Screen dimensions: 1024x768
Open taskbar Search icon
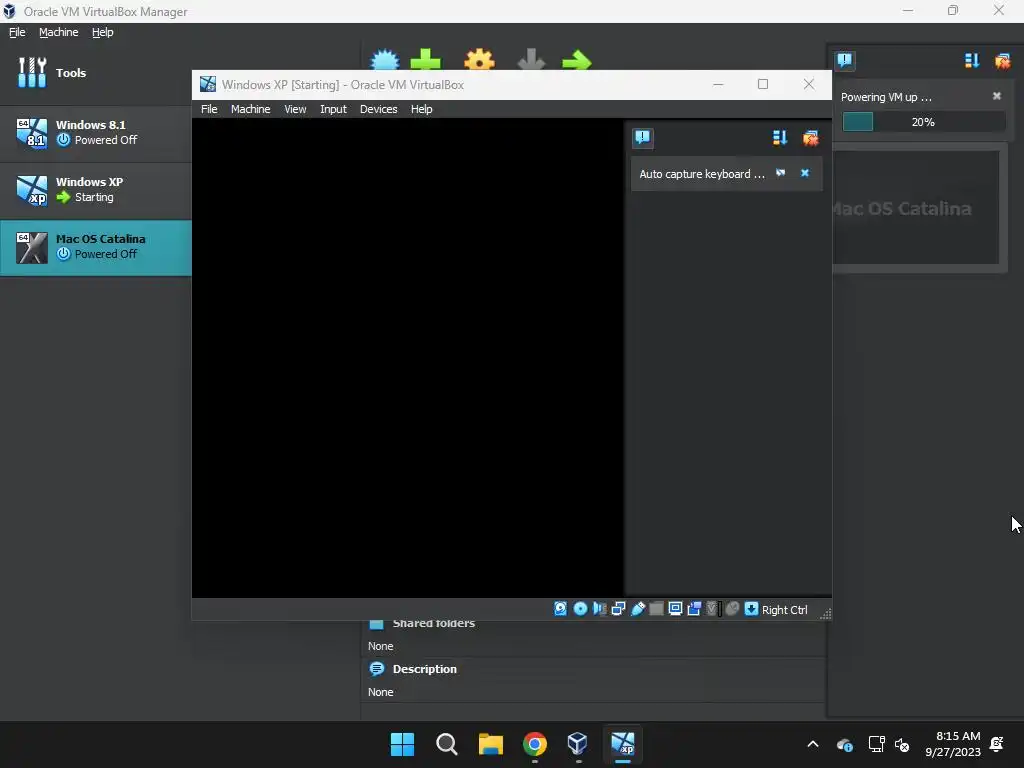coord(447,744)
